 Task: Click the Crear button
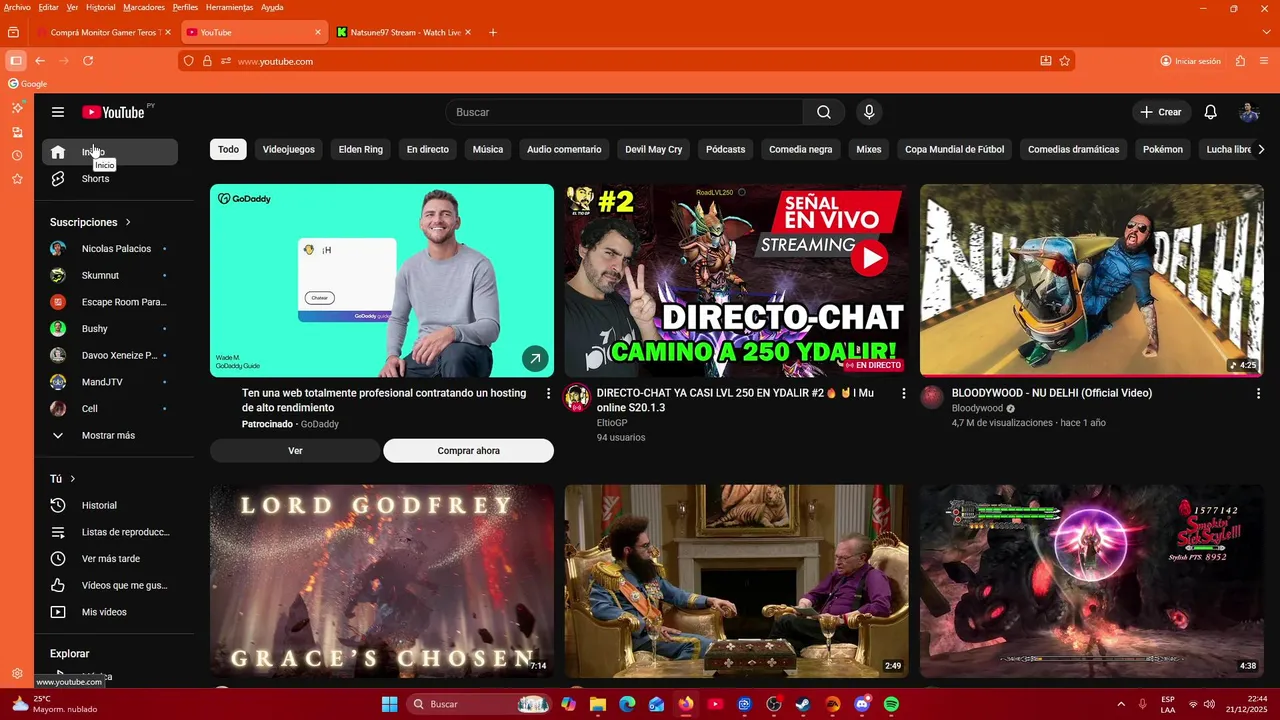1161,112
